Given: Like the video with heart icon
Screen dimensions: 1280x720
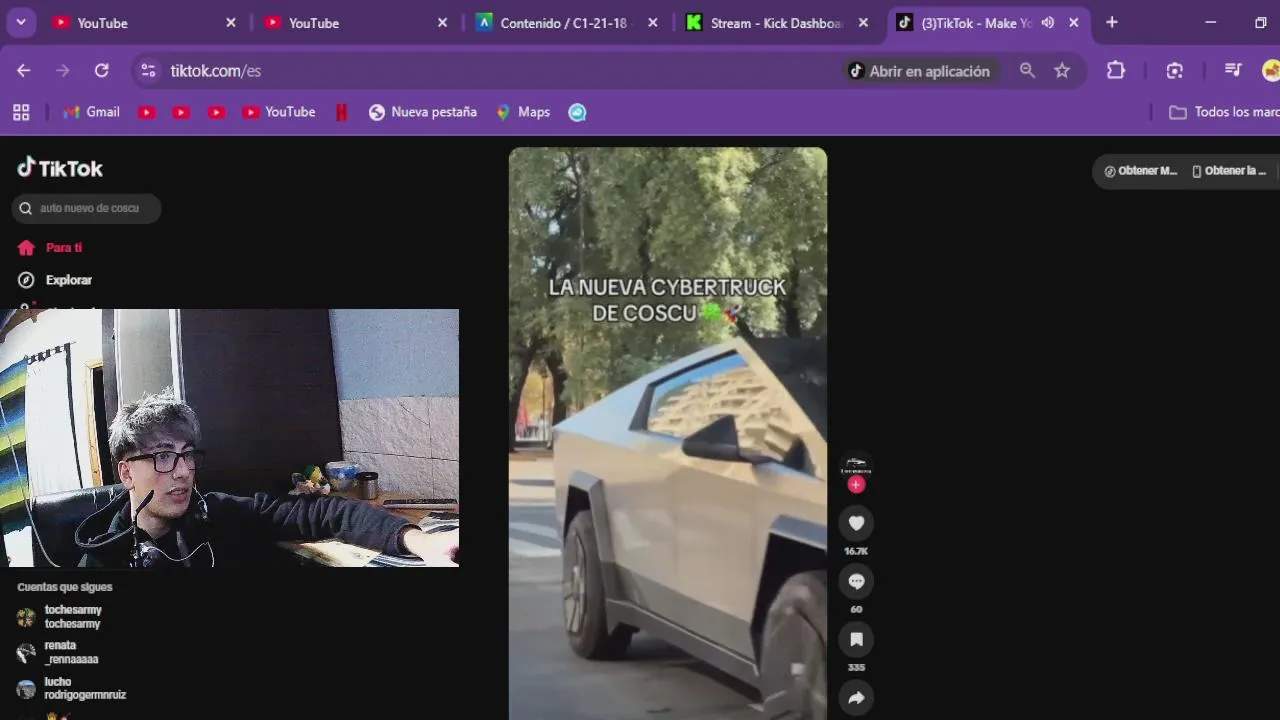Looking at the screenshot, I should click(x=856, y=523).
